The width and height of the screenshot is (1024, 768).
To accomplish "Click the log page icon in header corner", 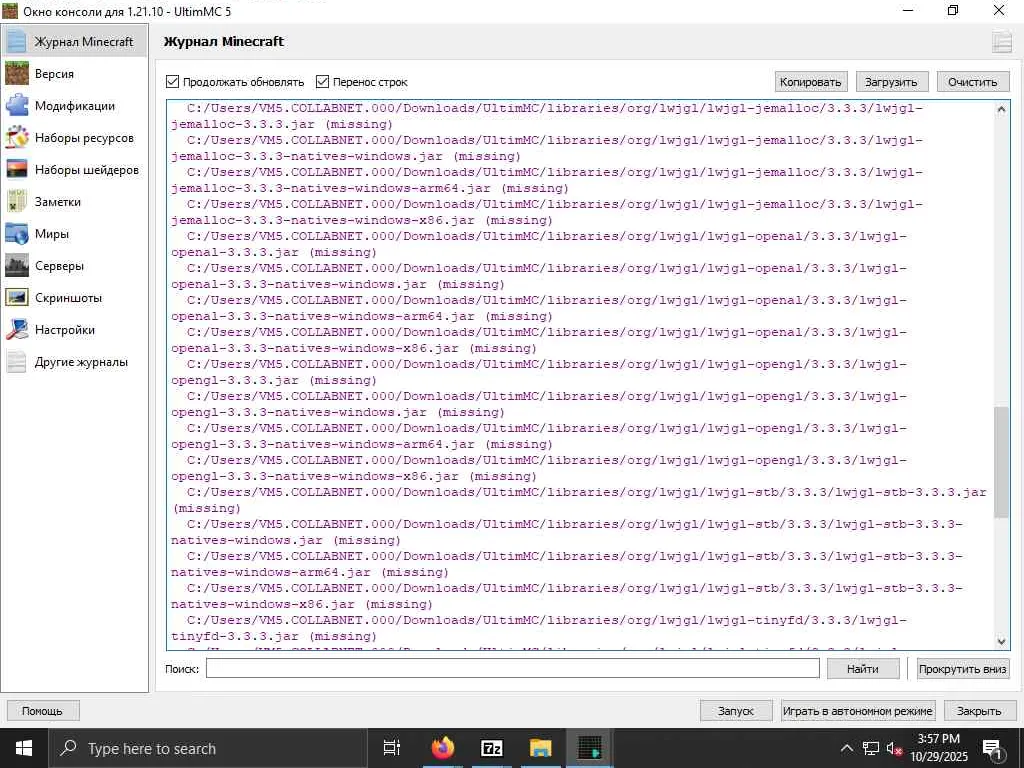I will [1001, 41].
